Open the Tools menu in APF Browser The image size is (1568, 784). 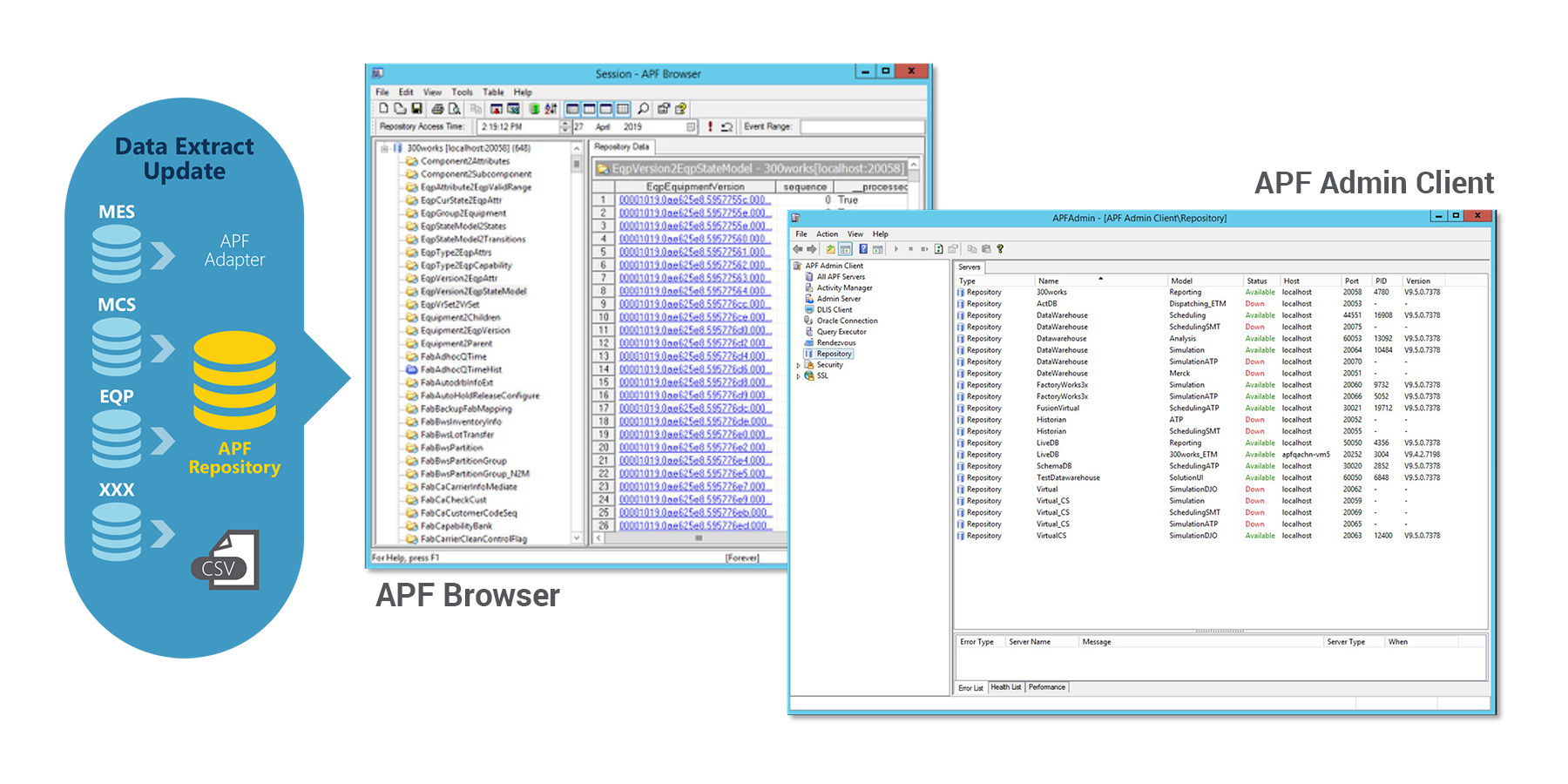[462, 92]
